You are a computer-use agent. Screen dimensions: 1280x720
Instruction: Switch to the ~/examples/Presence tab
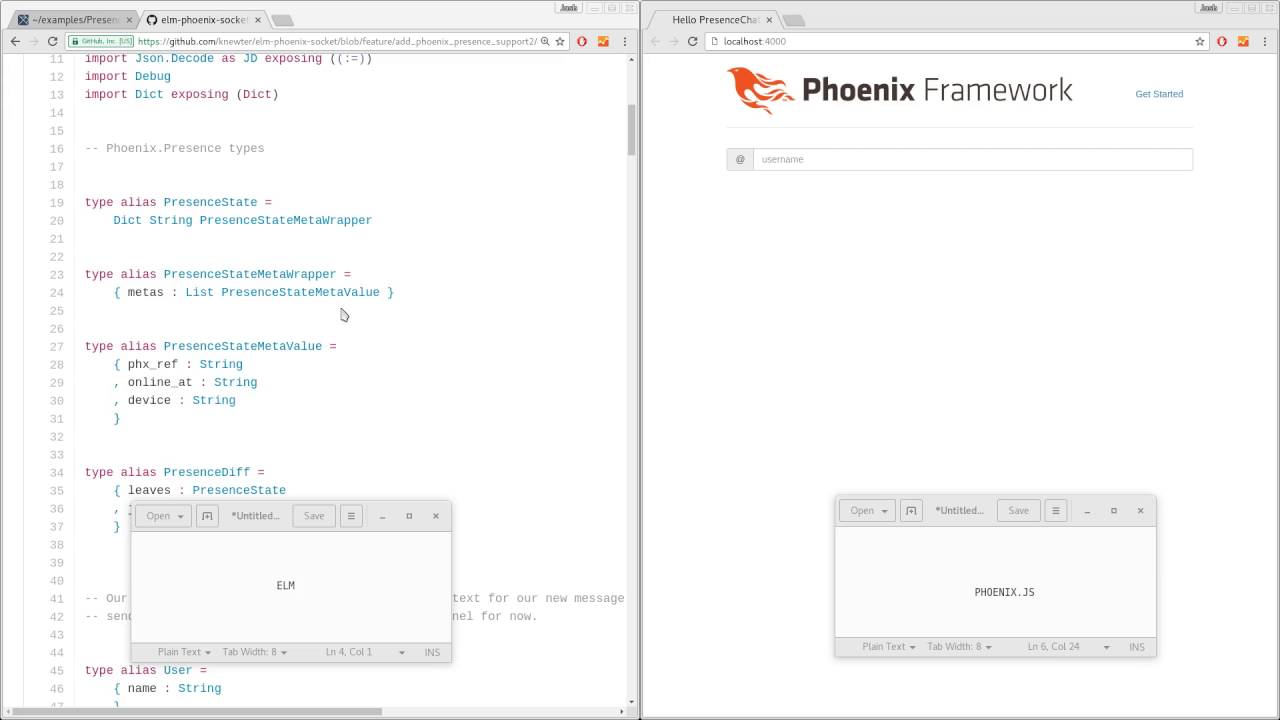[x=75, y=20]
